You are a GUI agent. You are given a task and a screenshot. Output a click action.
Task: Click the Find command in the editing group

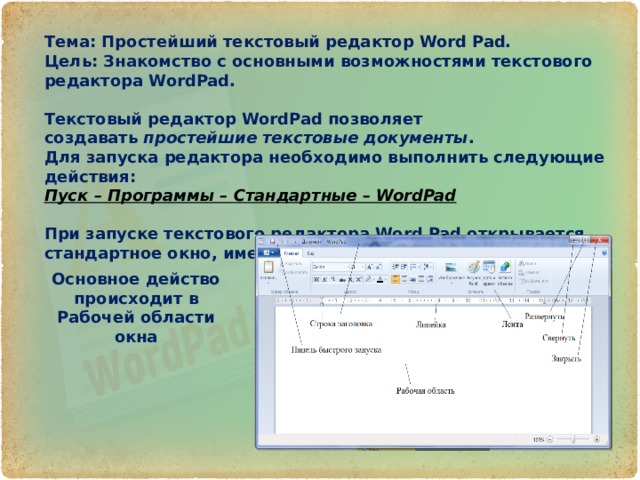coord(527,264)
